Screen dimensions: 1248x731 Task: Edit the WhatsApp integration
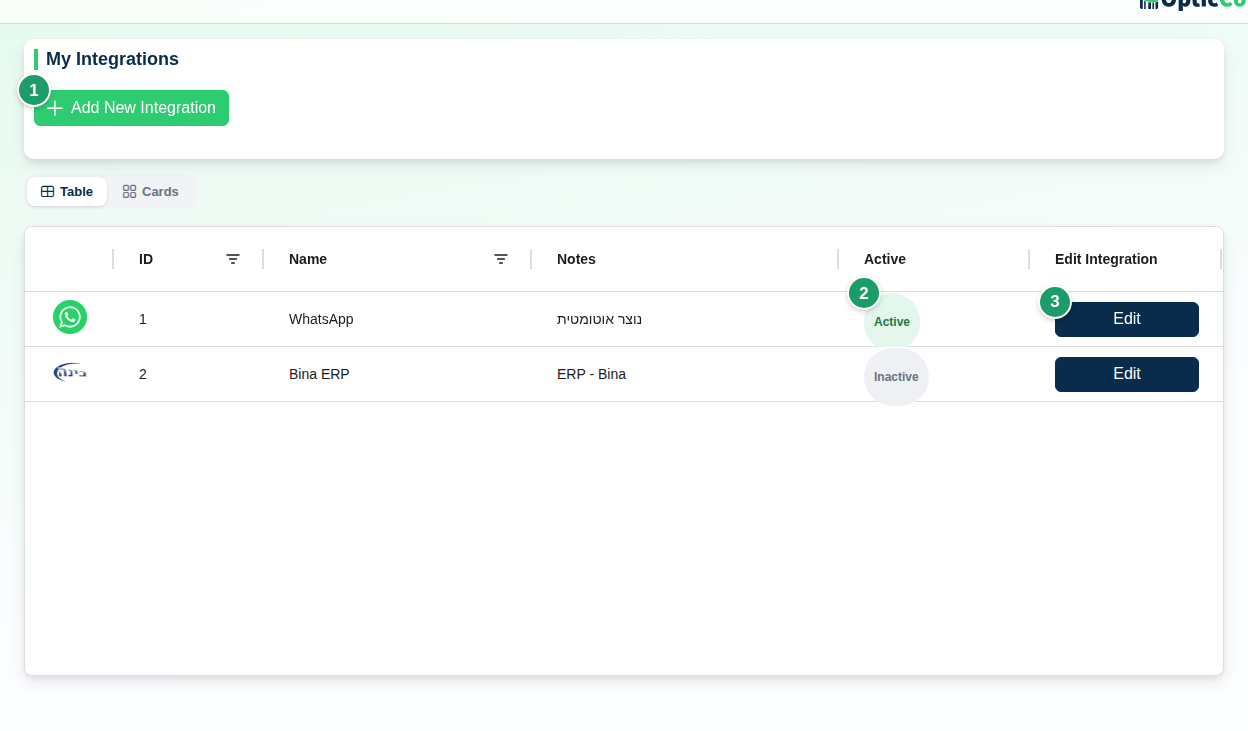pyautogui.click(x=1127, y=319)
